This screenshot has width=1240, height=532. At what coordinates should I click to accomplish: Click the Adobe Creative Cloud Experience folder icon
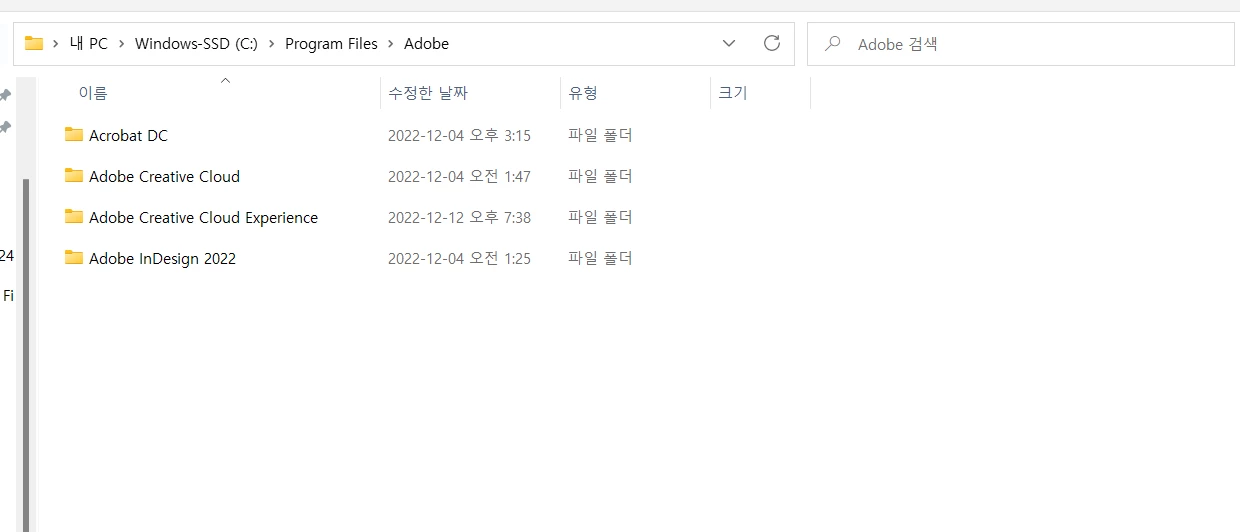(74, 216)
